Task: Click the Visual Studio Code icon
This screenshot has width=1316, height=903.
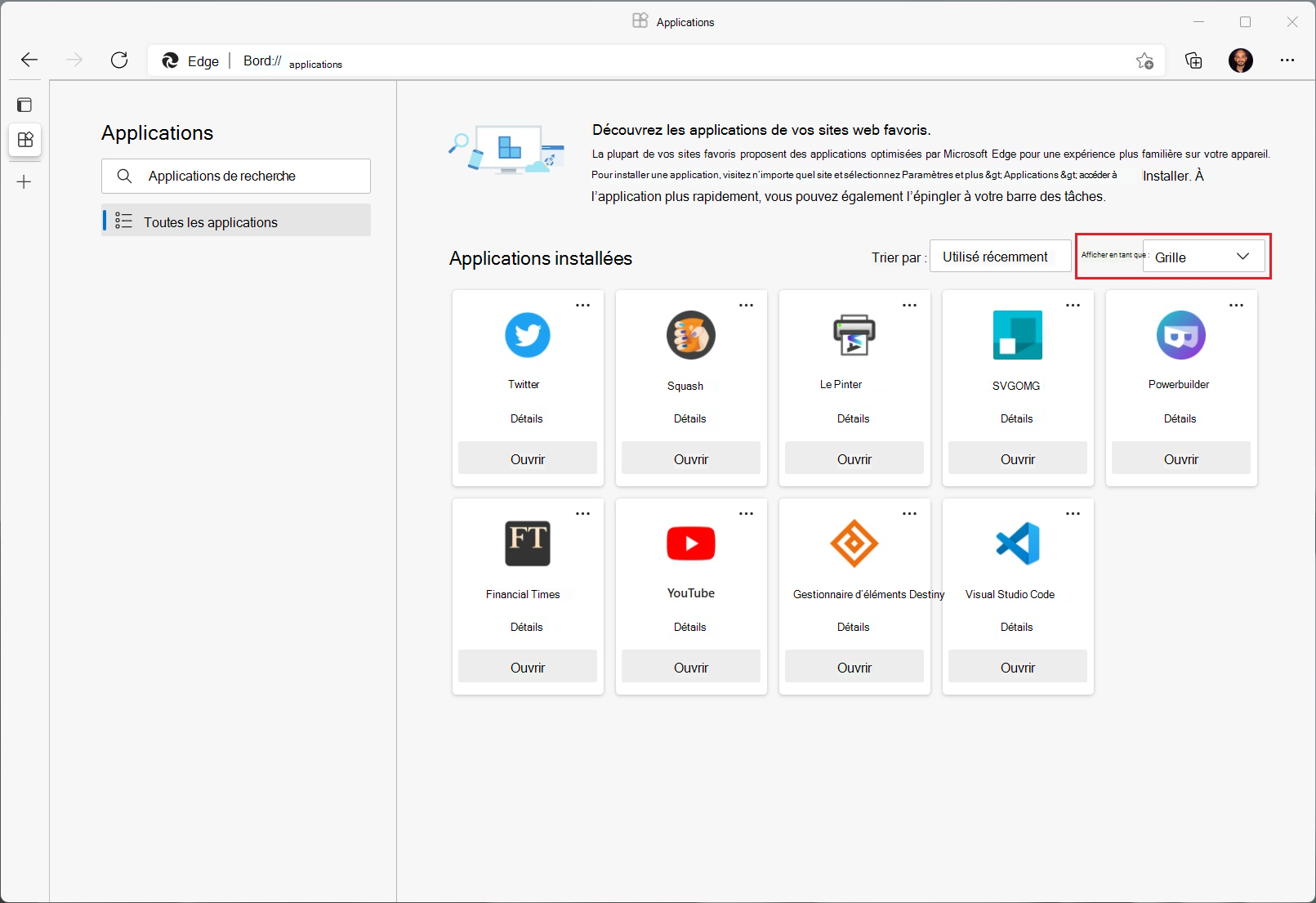Action: click(1018, 543)
